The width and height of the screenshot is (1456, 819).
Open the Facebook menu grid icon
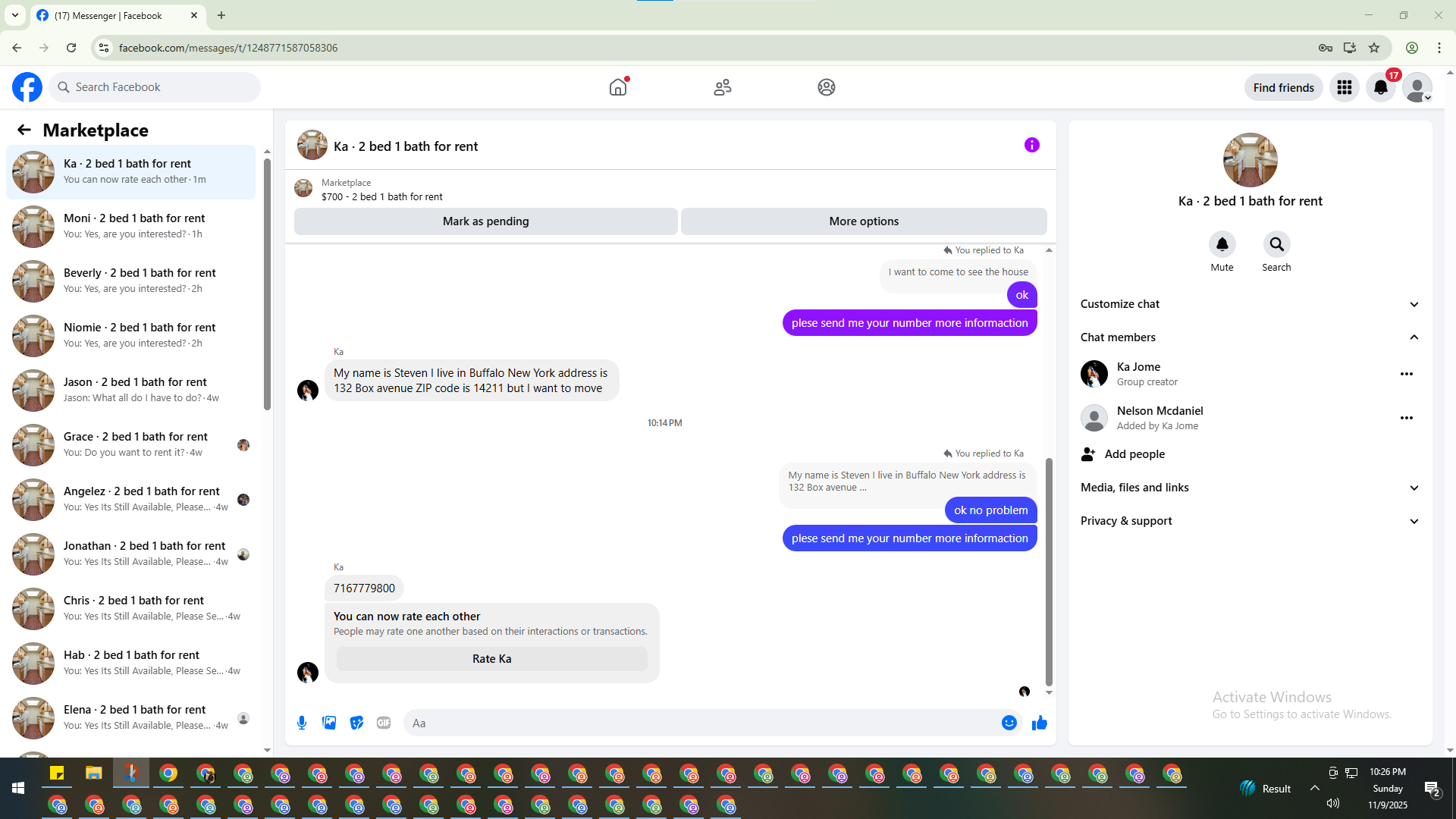(1345, 87)
